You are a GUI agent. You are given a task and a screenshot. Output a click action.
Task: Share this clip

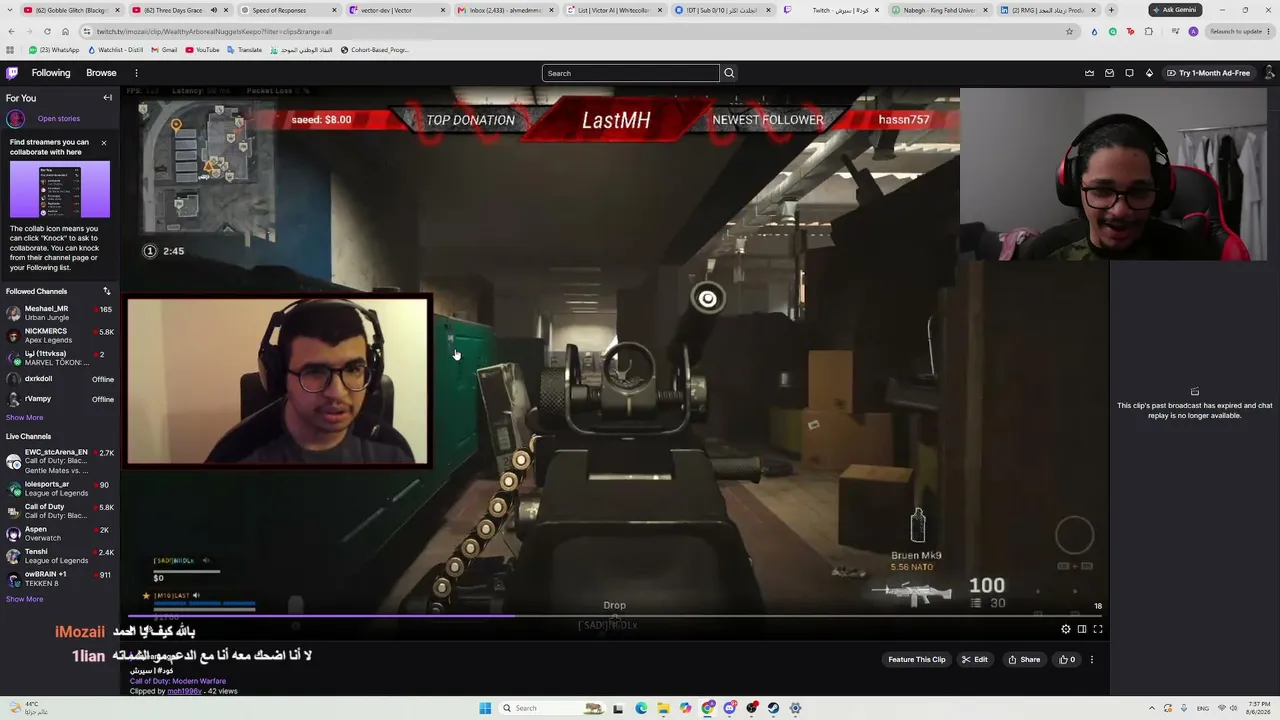pyautogui.click(x=1024, y=660)
